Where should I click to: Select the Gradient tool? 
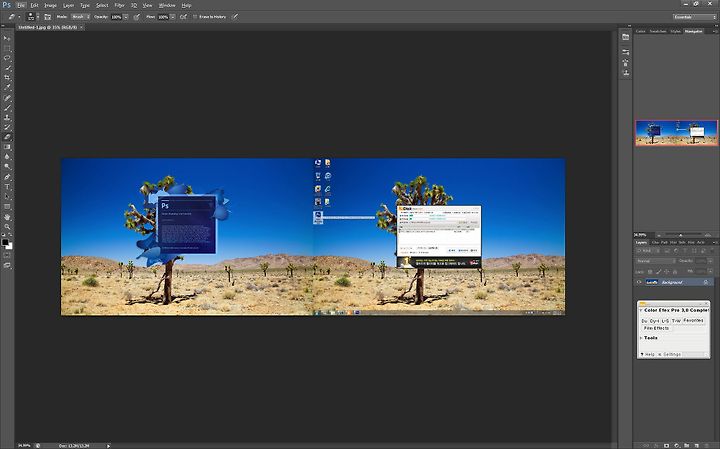tap(7, 147)
